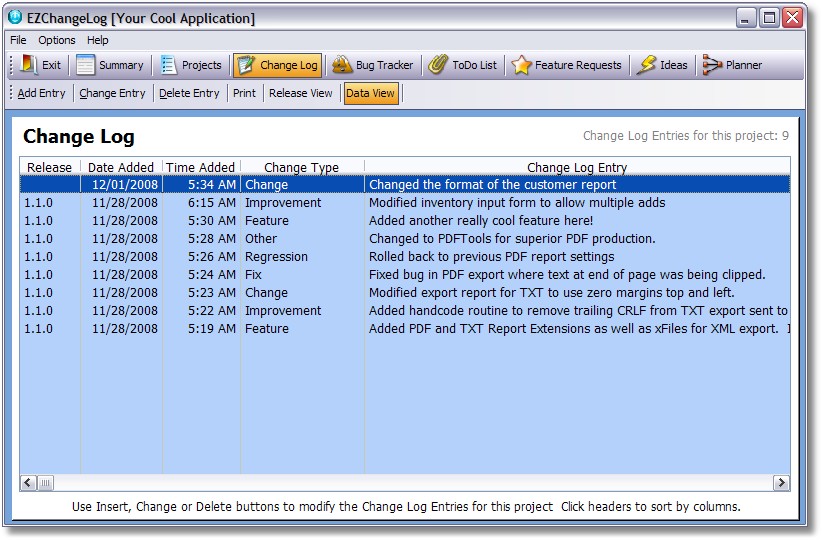Click Add Entry button
Viewport: 822px width, 541px height.
pyautogui.click(x=41, y=93)
